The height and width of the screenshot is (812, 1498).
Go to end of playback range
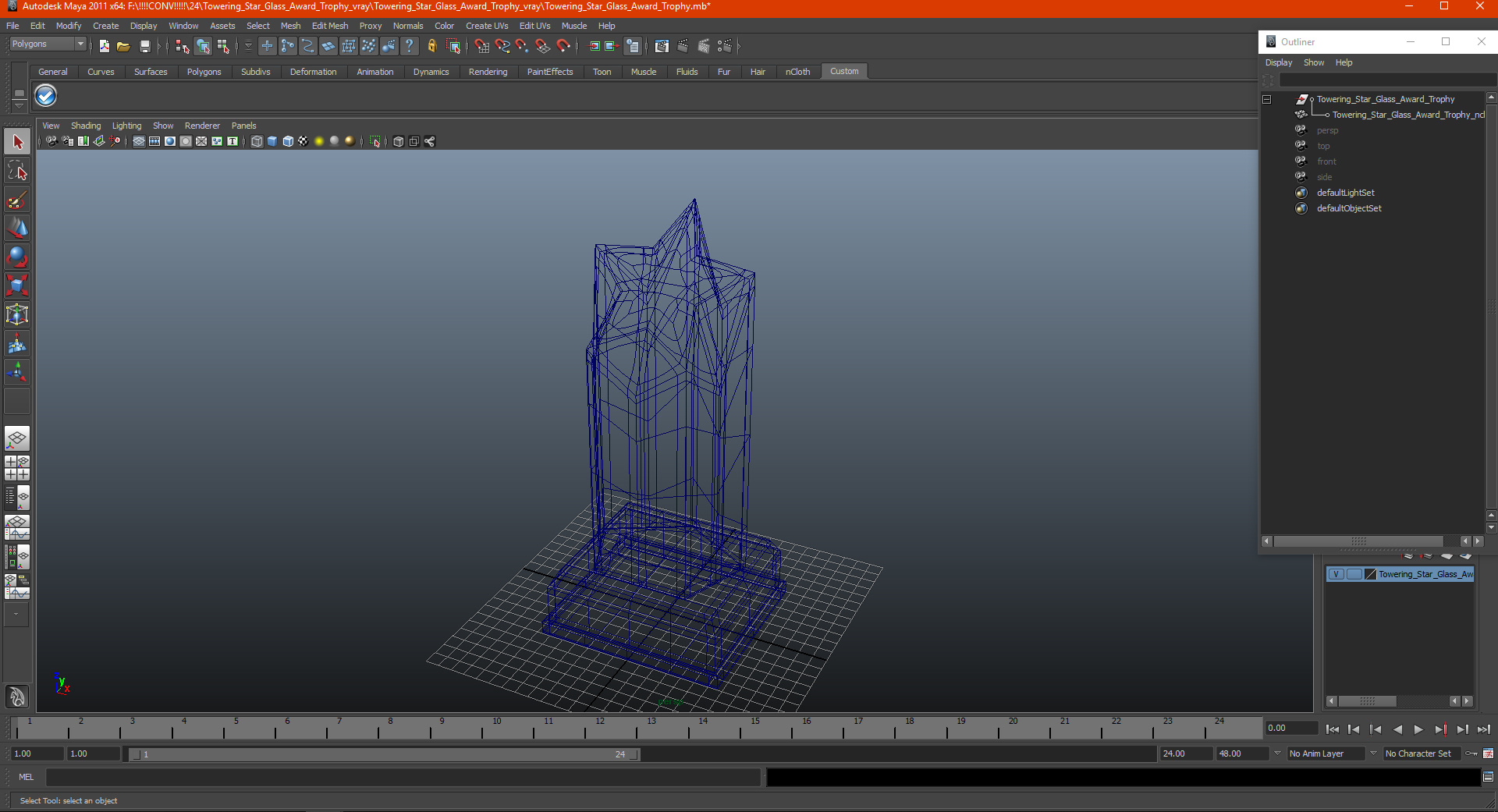1484,729
